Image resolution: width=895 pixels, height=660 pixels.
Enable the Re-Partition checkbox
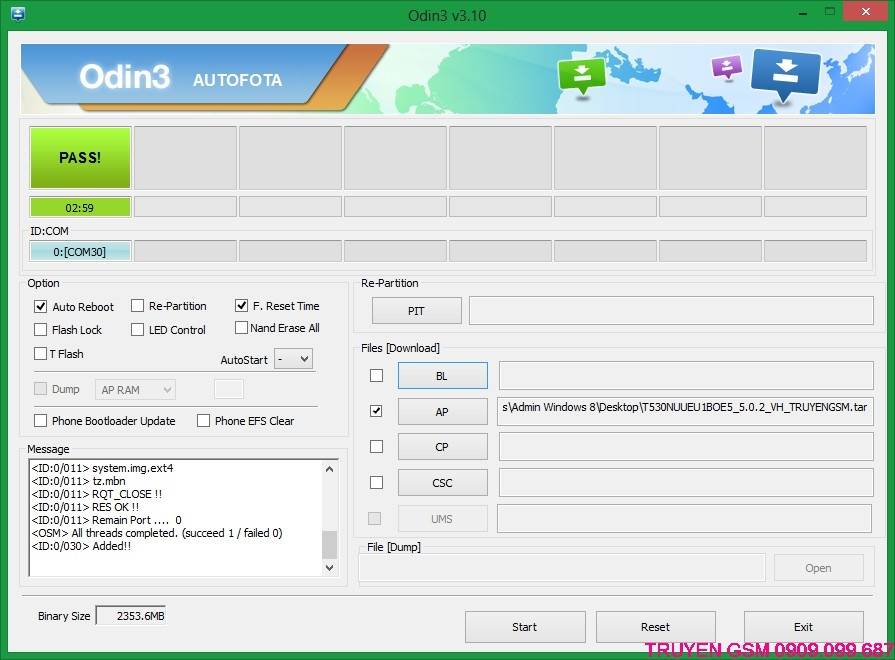137,306
